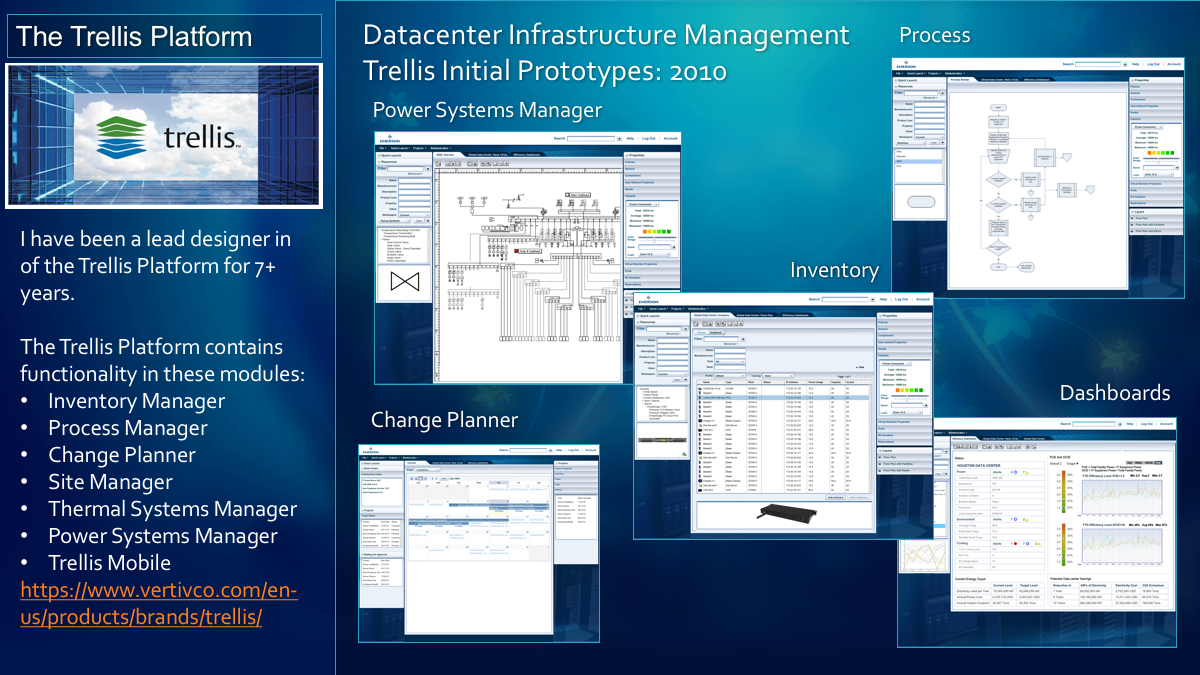The height and width of the screenshot is (675, 1200).
Task: Open Quick Launch menu in Power Systems Manager
Action: coord(400,148)
